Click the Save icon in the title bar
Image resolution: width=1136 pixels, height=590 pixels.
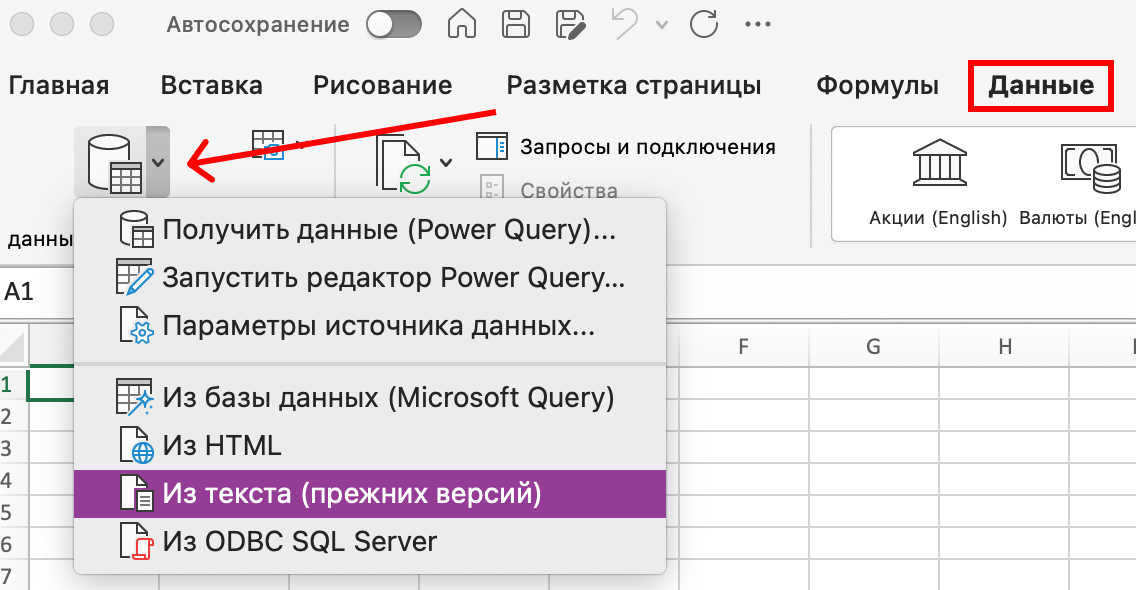point(514,24)
